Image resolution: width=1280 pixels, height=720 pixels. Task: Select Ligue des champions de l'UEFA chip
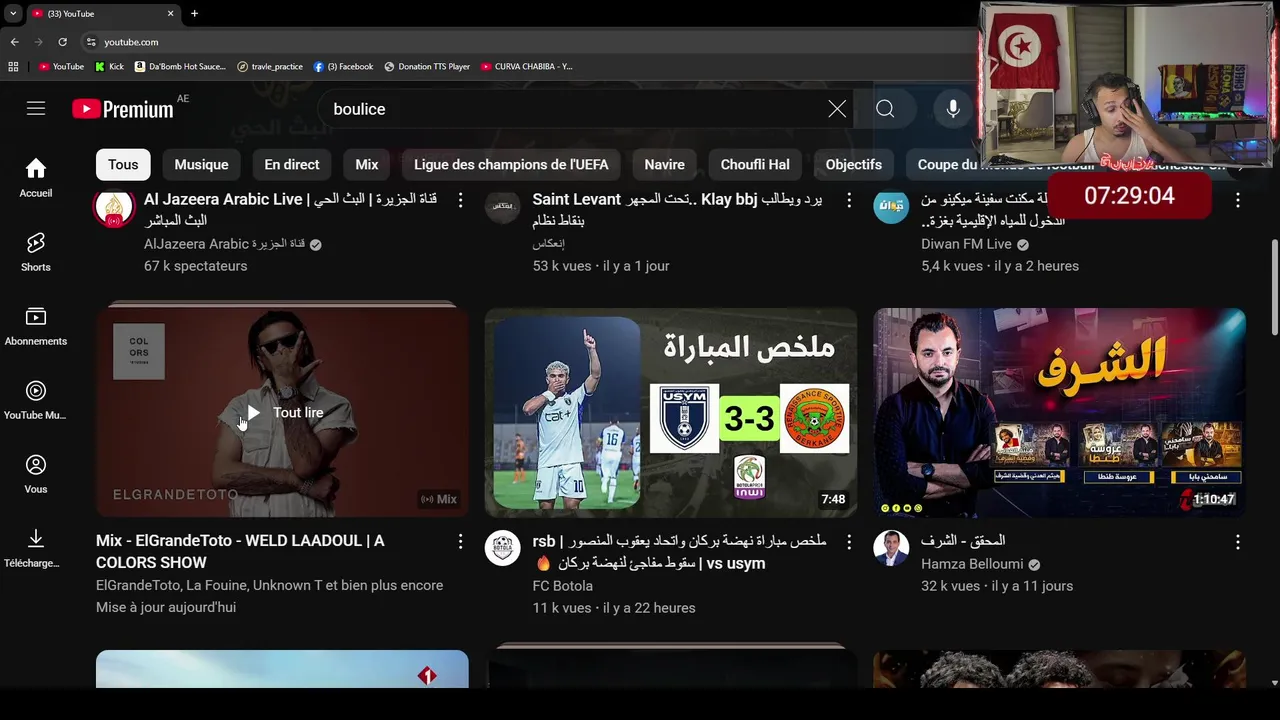511,165
